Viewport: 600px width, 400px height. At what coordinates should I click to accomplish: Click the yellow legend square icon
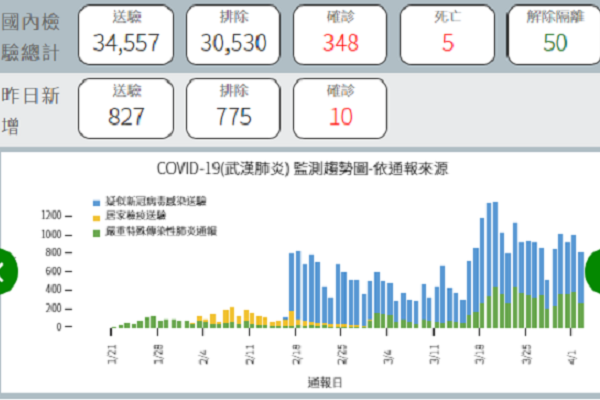coord(95,215)
